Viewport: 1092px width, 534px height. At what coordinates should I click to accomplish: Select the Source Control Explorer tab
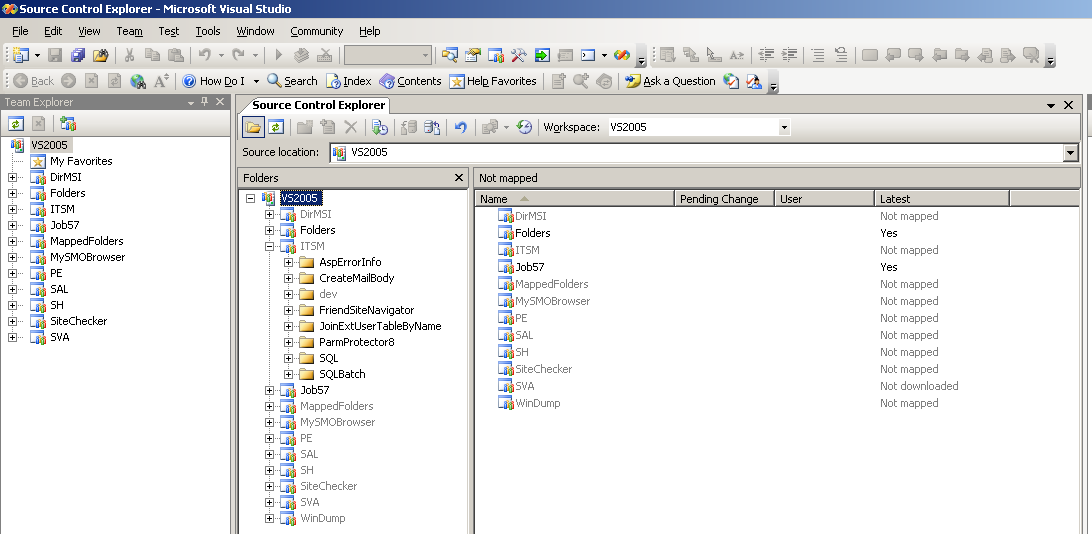click(318, 105)
